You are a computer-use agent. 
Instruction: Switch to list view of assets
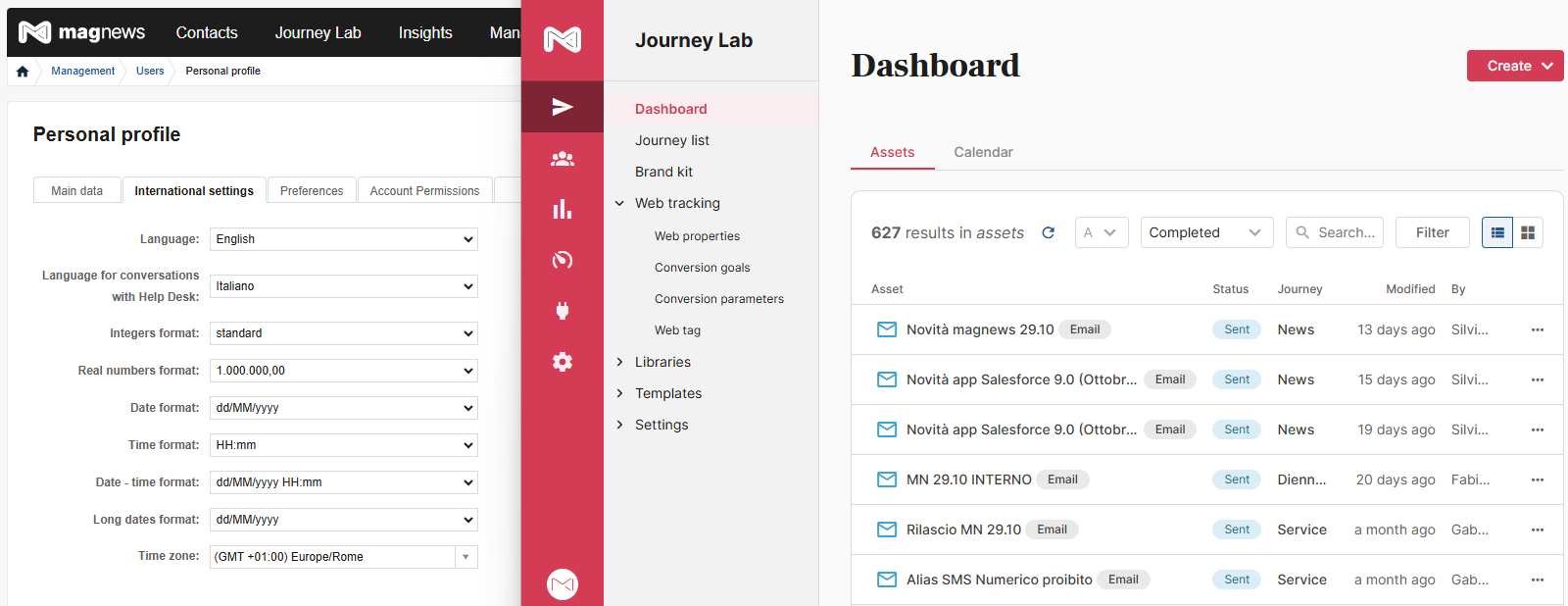[x=1497, y=232]
